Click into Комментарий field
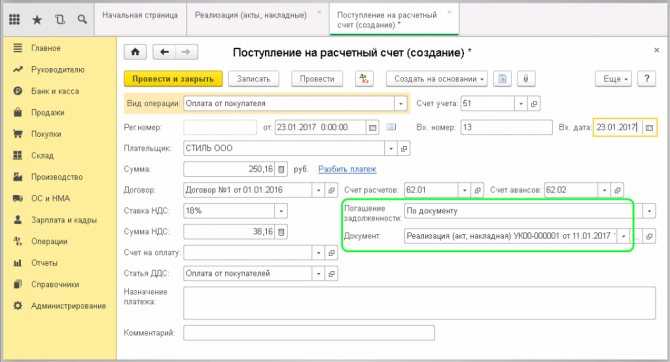Screen dimensions: 670x362 [309, 333]
